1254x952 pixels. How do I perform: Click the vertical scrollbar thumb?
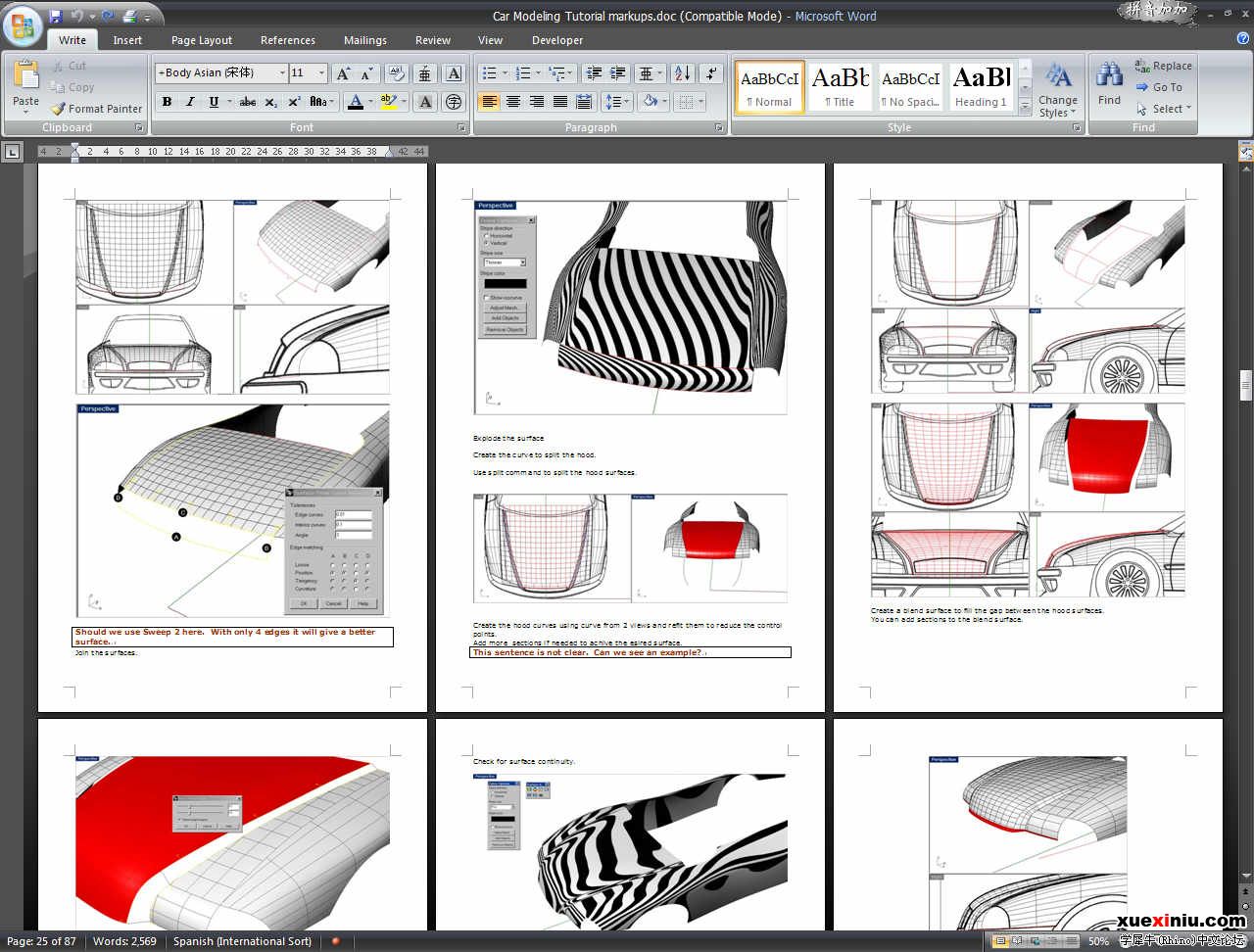[1245, 385]
